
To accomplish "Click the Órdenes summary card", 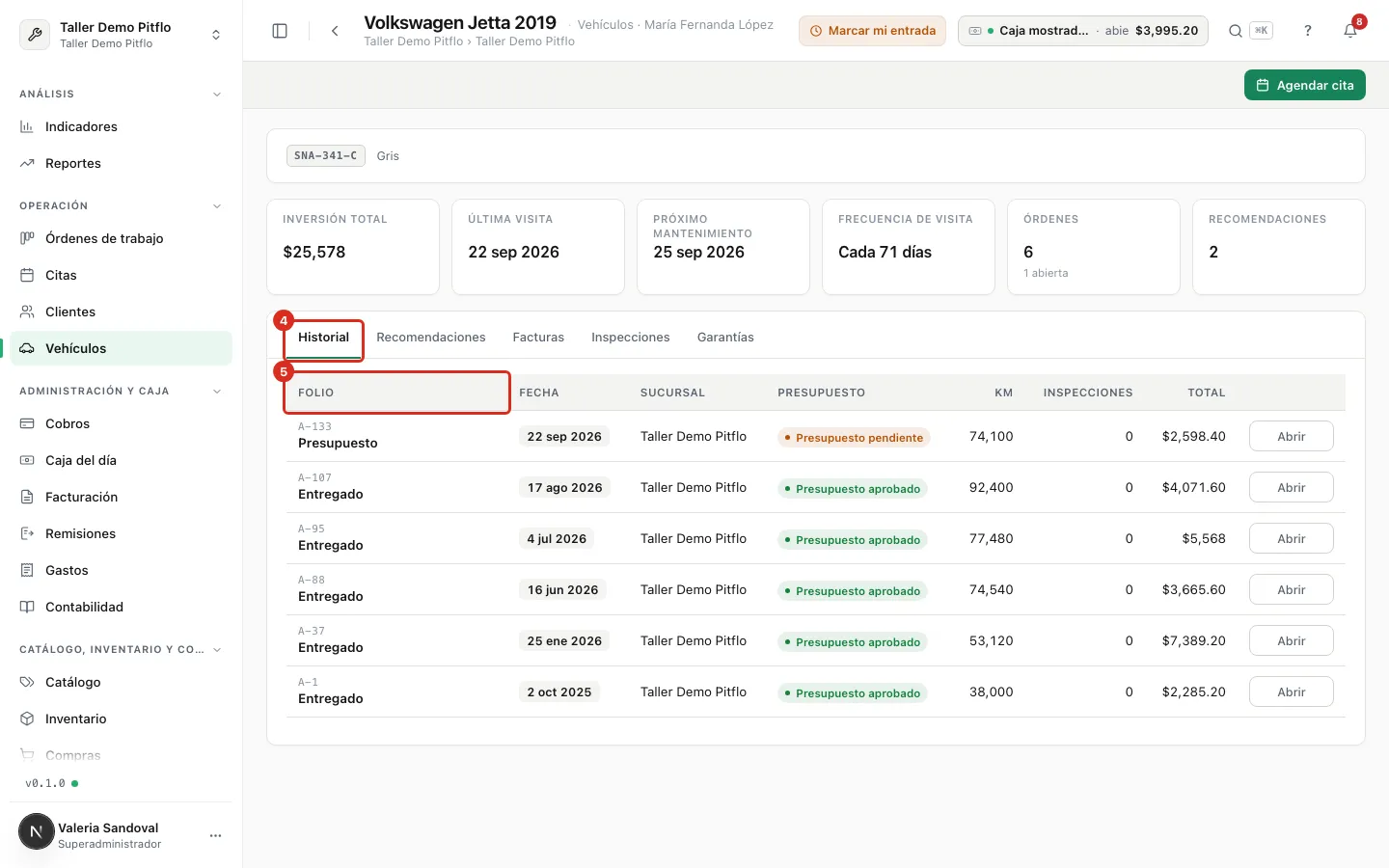I will [1094, 247].
